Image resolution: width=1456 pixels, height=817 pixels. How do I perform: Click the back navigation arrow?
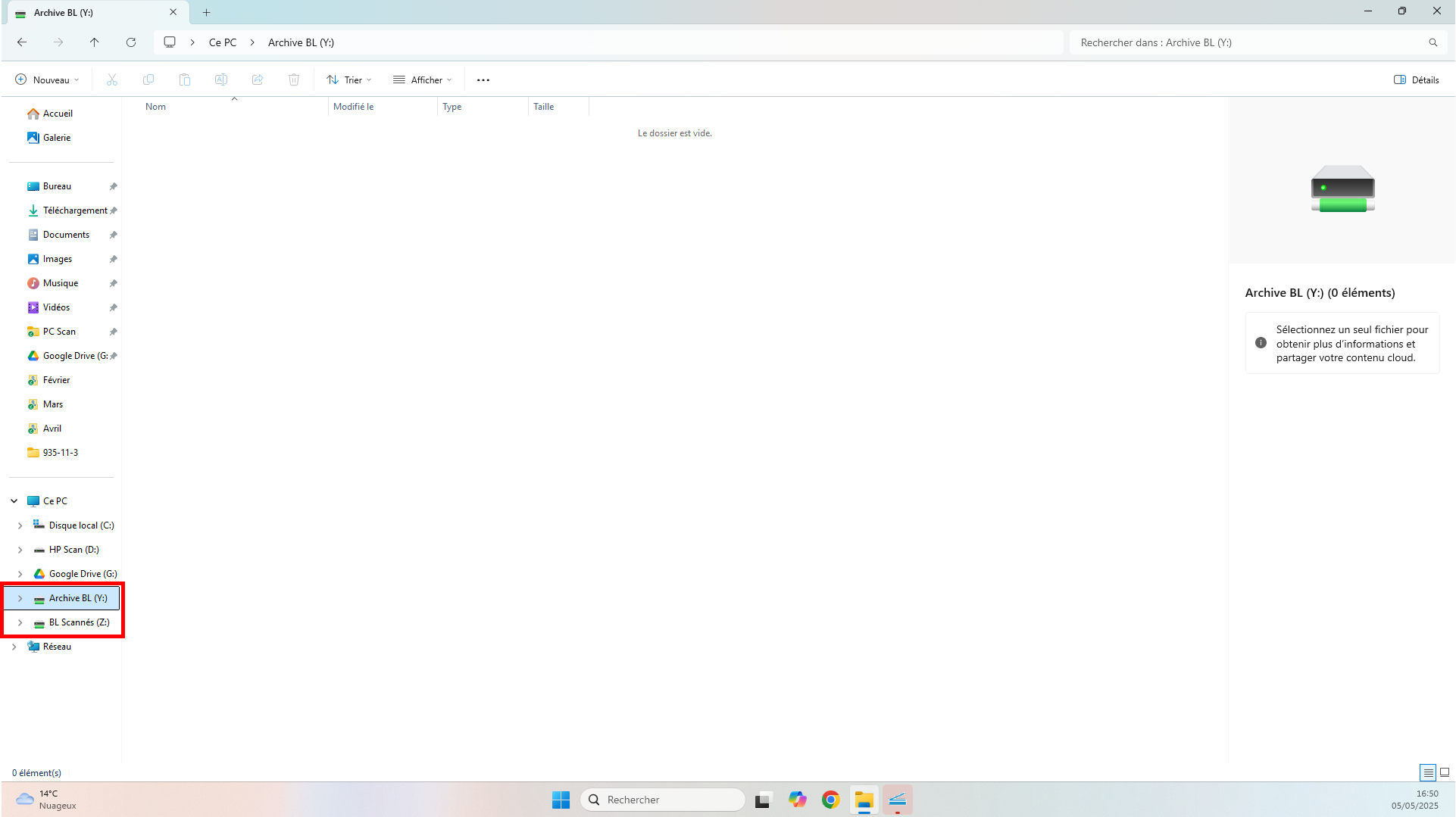[x=22, y=42]
